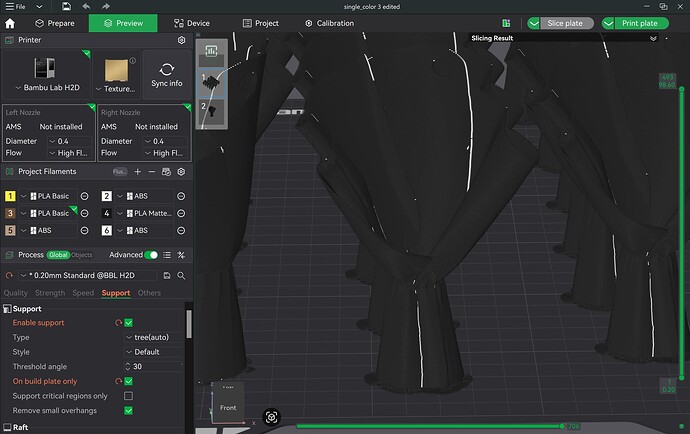Click edit icon for filament 5 ABS
This screenshot has height=434, width=690.
[84, 231]
